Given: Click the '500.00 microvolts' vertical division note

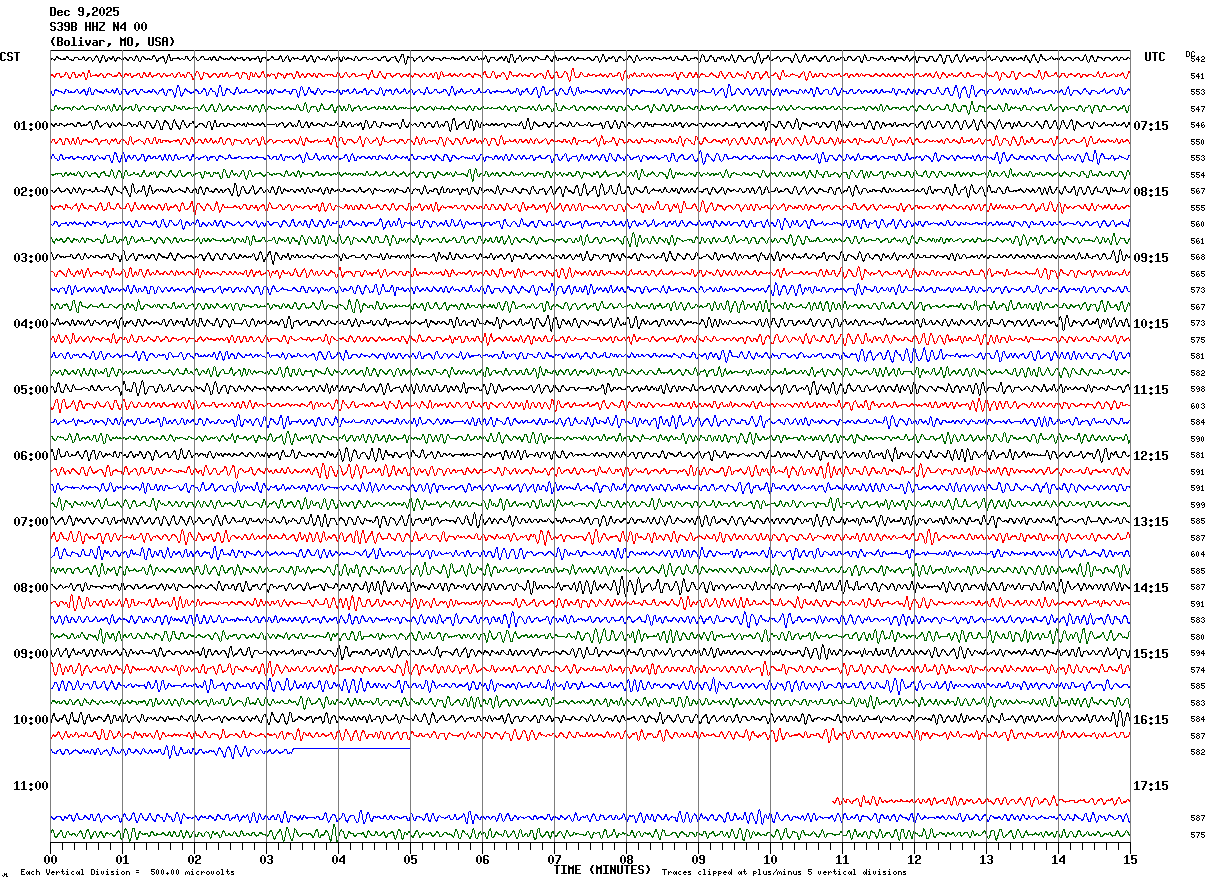Looking at the screenshot, I should pos(192,873).
